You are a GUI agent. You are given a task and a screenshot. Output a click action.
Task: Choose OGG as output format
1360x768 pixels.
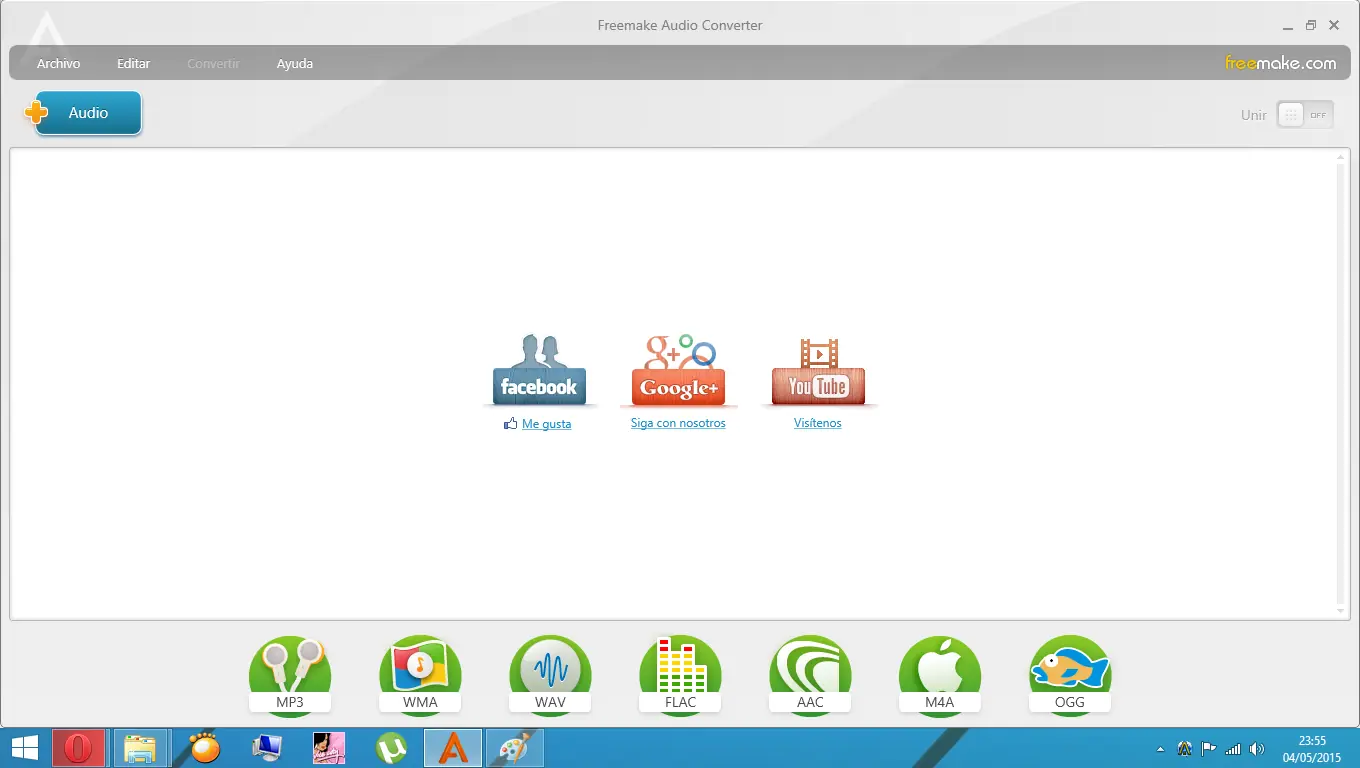(x=1070, y=676)
